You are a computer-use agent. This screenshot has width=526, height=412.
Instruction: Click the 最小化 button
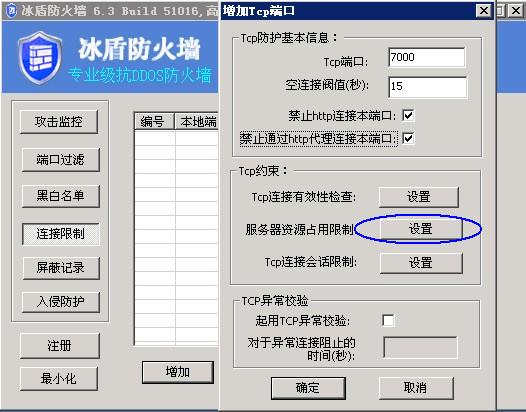coord(59,379)
